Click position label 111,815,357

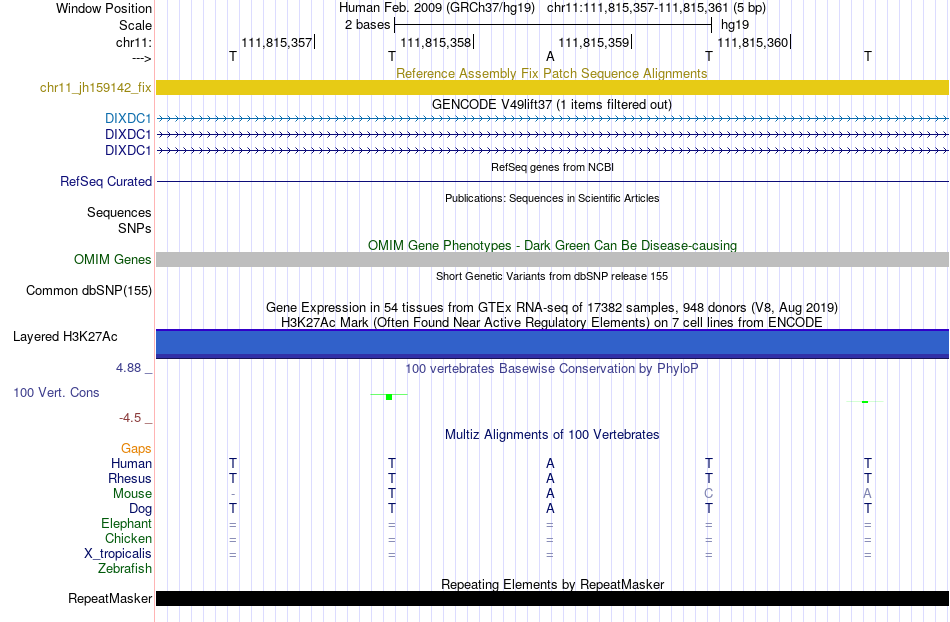[x=276, y=42]
